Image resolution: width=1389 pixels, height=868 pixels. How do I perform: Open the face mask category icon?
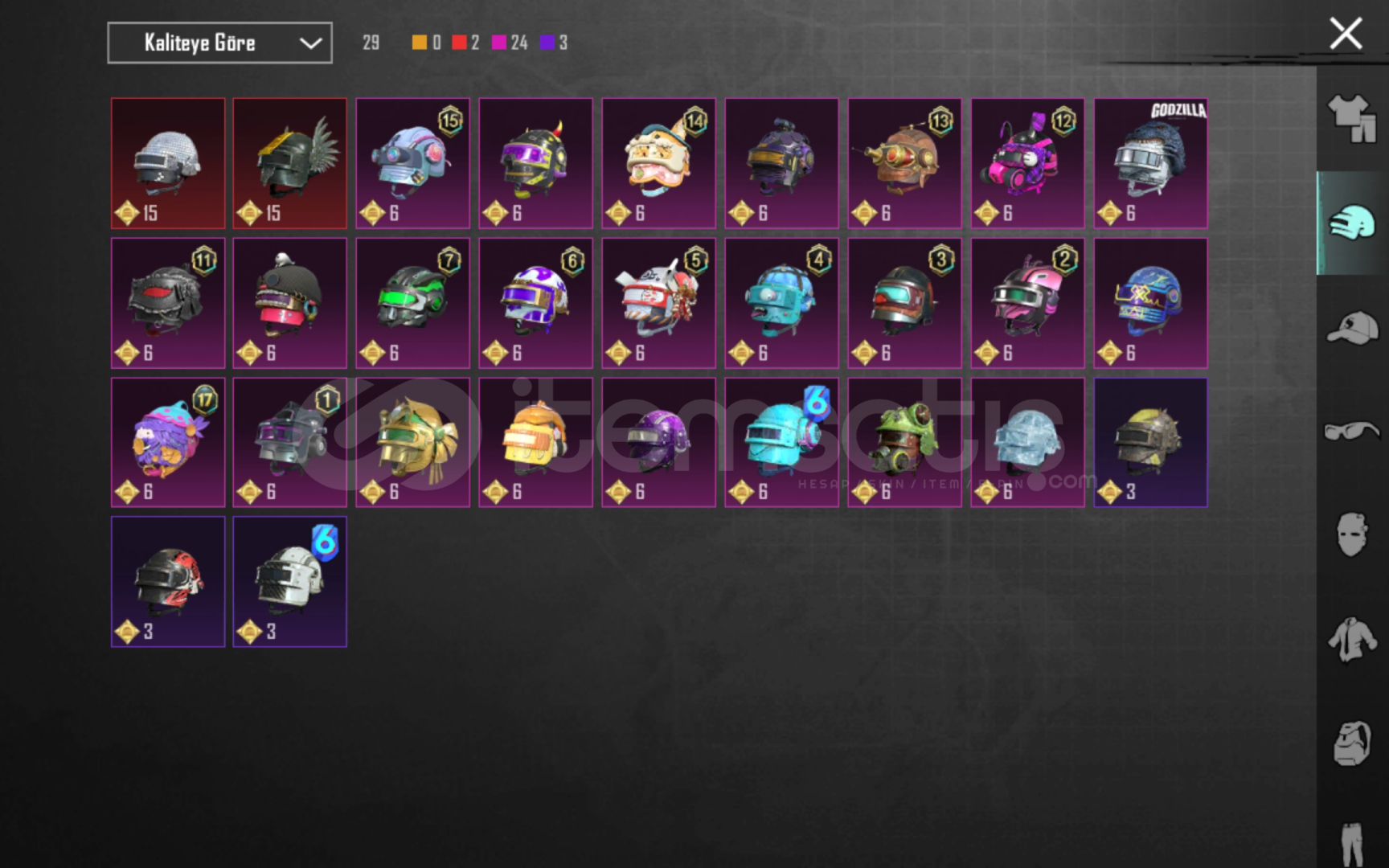click(x=1352, y=534)
